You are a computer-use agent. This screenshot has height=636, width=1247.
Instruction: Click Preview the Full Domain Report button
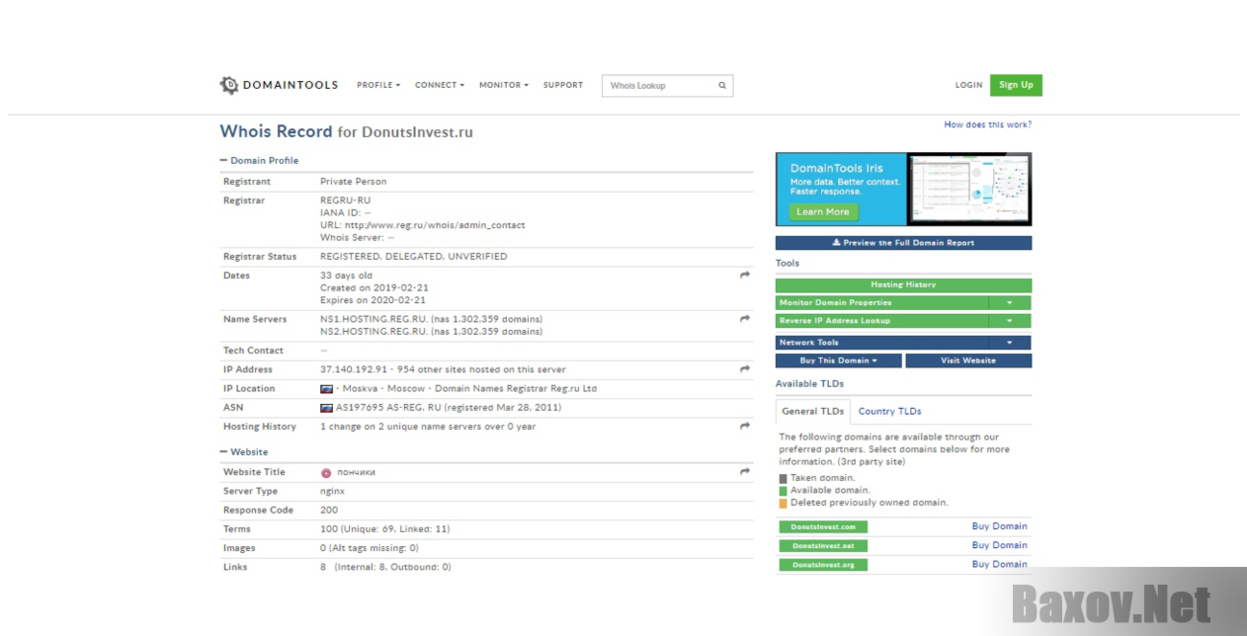[x=904, y=243]
